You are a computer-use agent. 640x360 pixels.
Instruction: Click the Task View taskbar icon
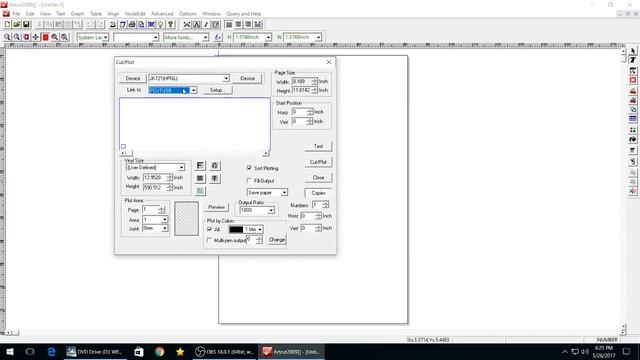(x=30, y=351)
